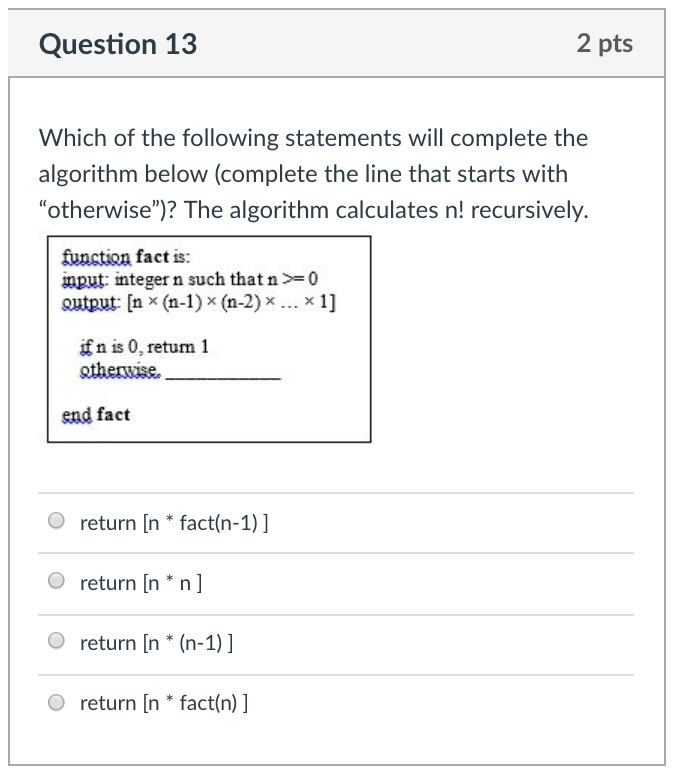The height and width of the screenshot is (772, 678).
Task: Click the answer label 'return [n * (n-1) ]'
Action: (x=157, y=643)
